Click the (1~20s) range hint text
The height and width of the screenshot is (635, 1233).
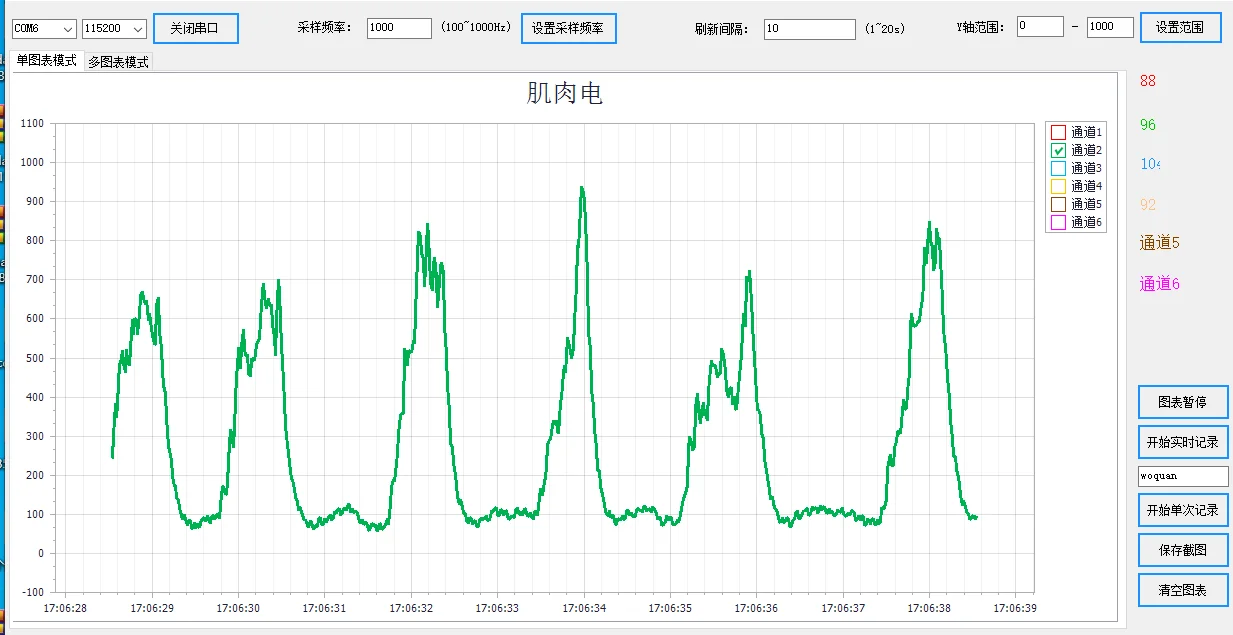pos(885,29)
